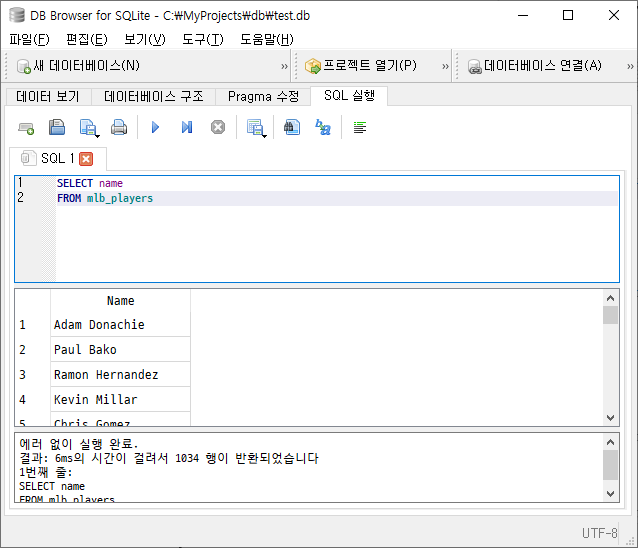The height and width of the screenshot is (548, 638).
Task: Click message pane scroll down arrow
Action: coord(610,493)
